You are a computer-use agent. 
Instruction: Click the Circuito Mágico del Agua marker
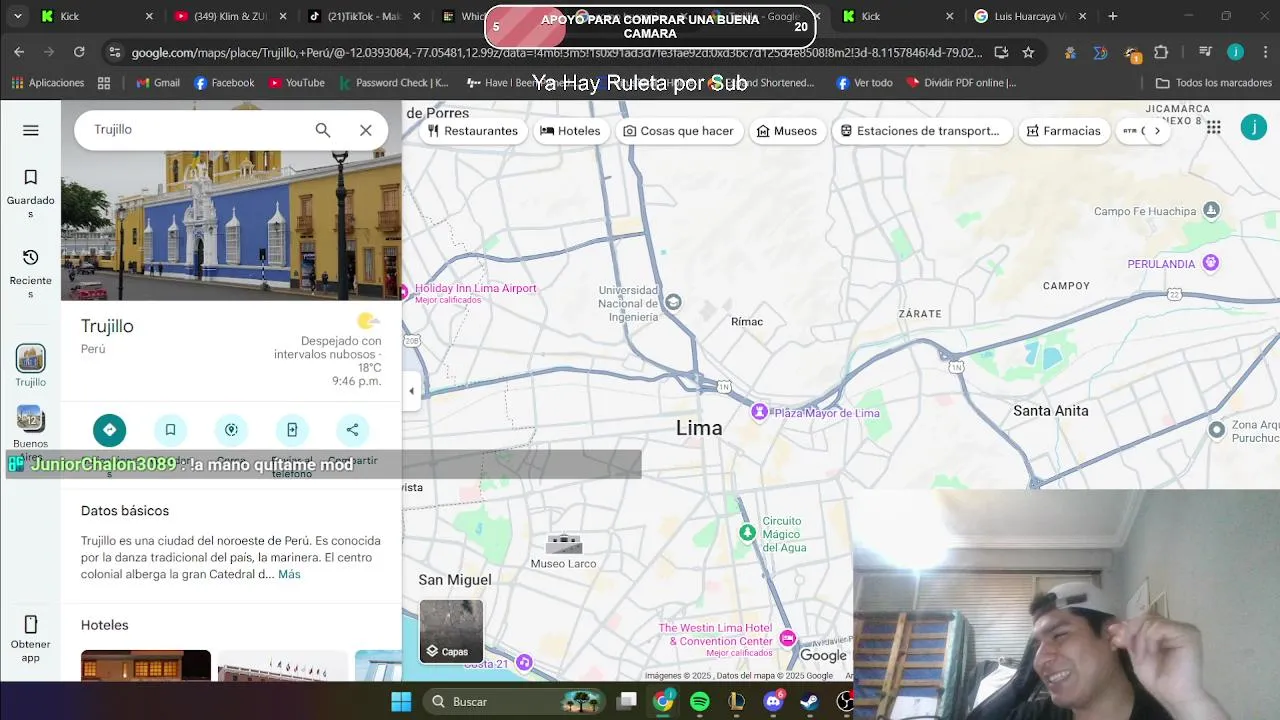coord(747,533)
